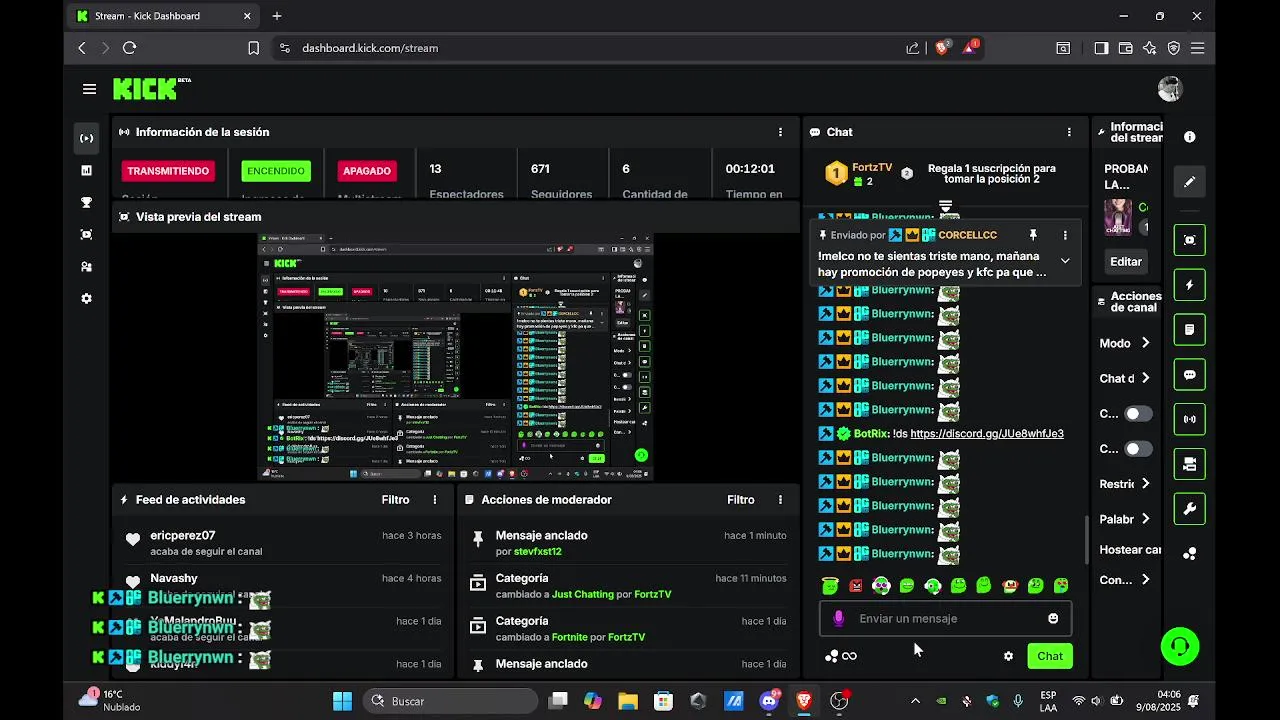Open the Just Chatting category link

point(583,594)
